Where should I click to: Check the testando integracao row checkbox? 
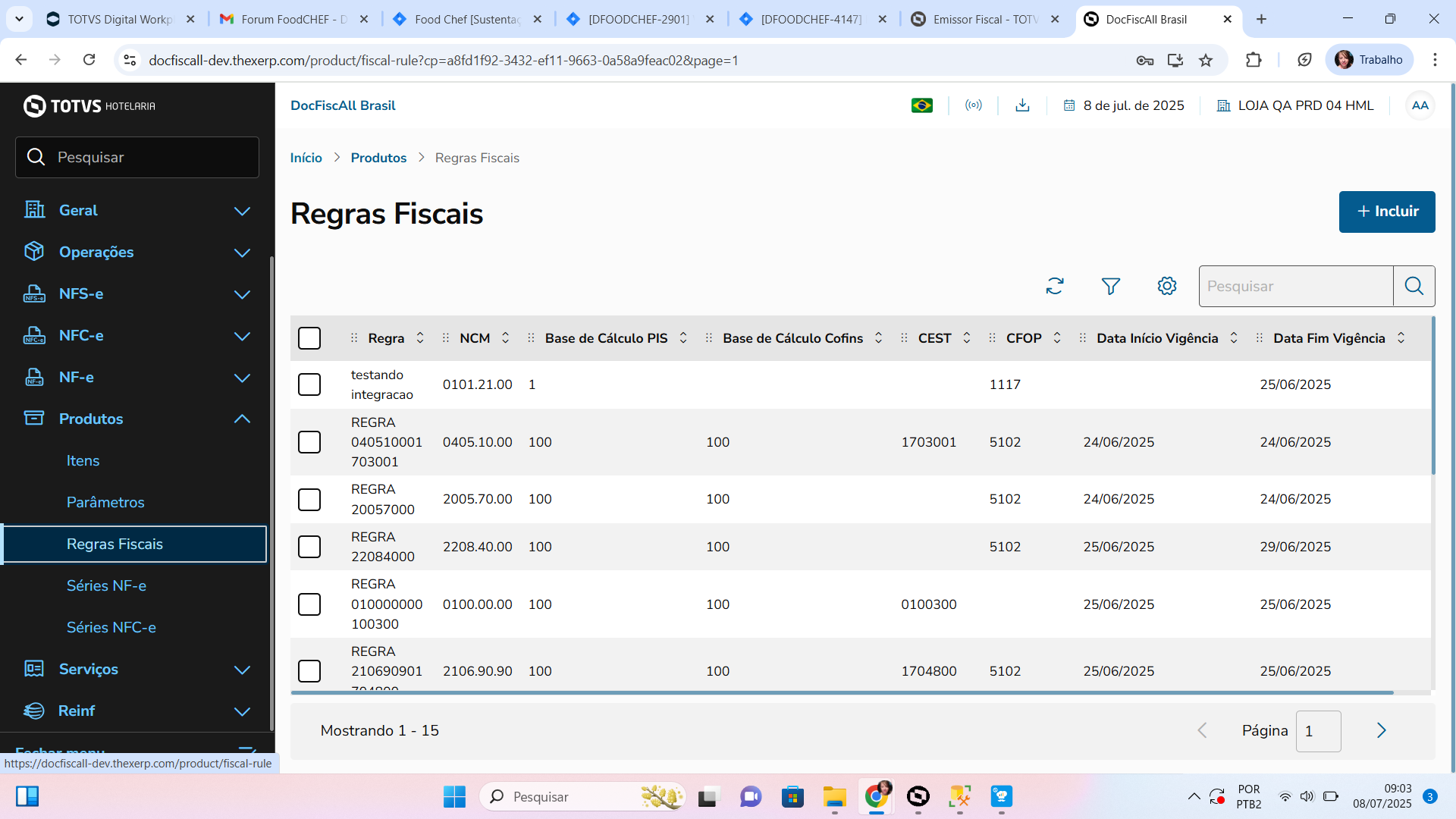point(309,384)
